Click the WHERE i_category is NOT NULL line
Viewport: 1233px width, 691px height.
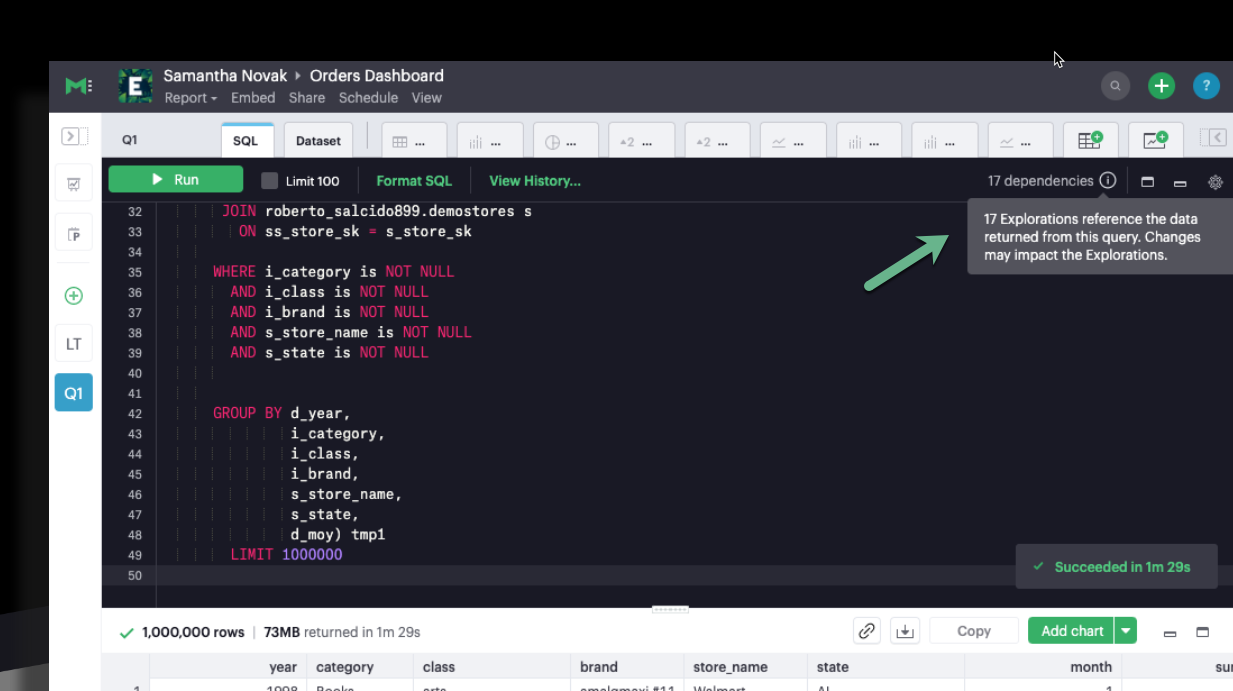pos(333,272)
